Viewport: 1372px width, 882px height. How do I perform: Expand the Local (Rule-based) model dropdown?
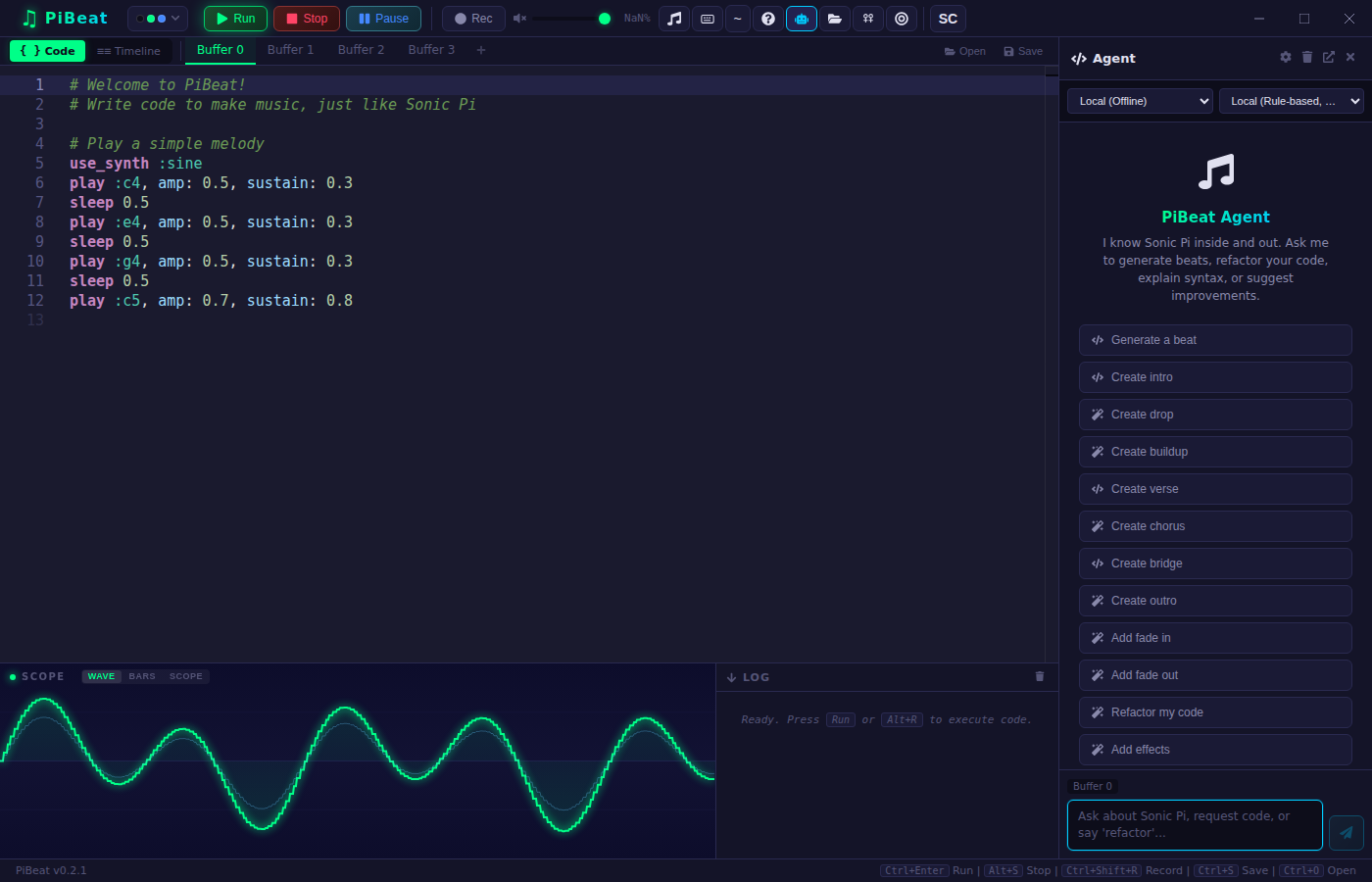tap(1292, 101)
